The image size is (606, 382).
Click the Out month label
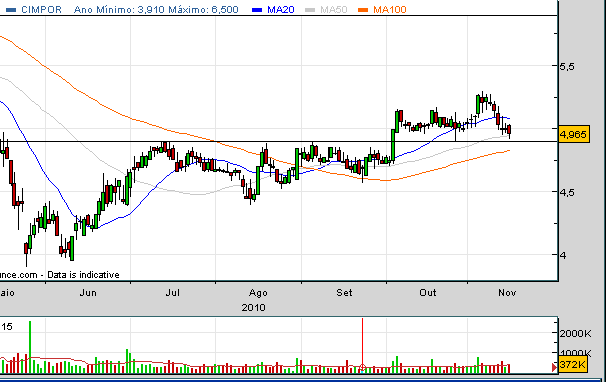428,293
